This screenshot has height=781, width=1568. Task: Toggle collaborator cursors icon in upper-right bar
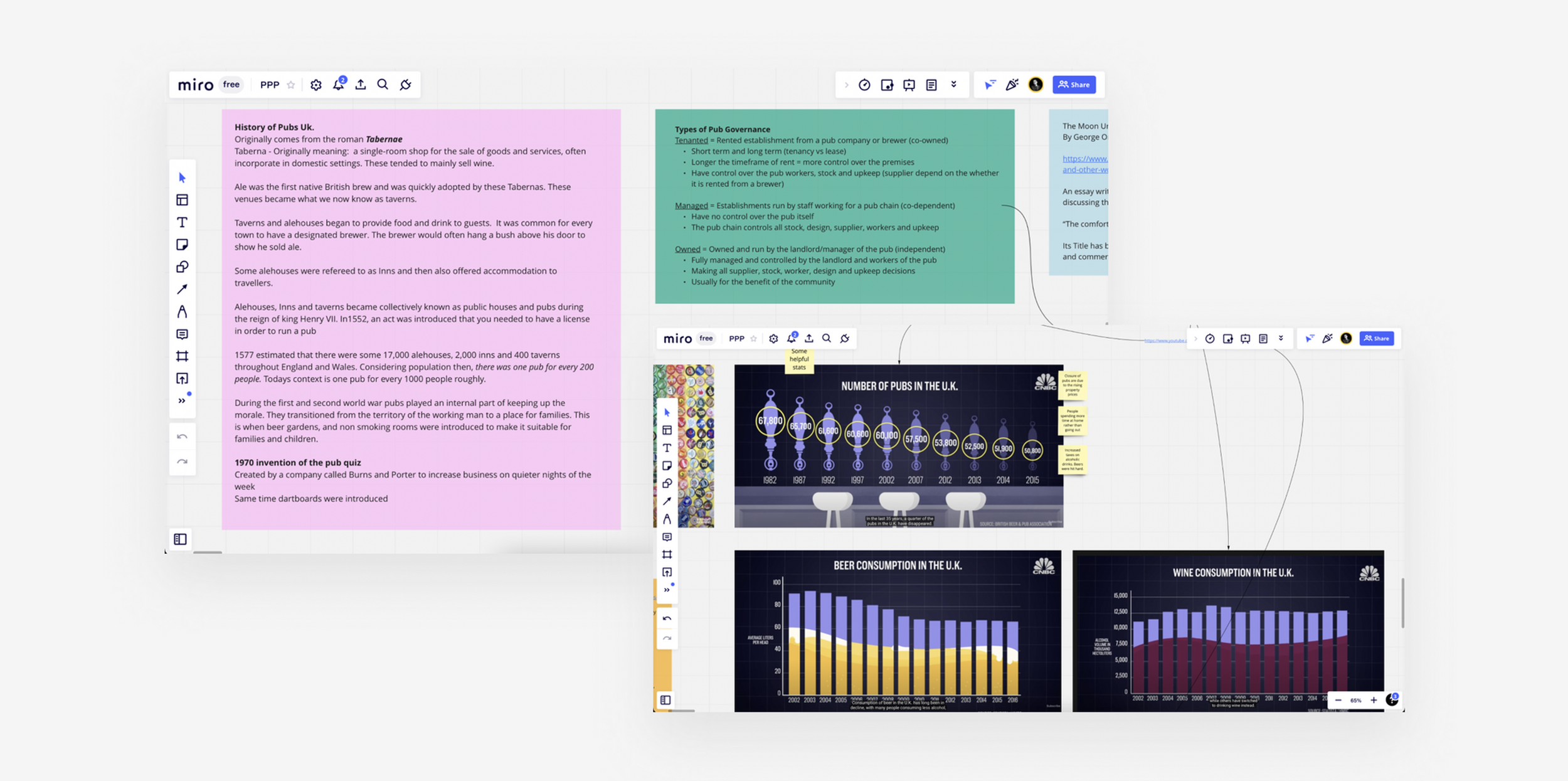pyautogui.click(x=990, y=85)
